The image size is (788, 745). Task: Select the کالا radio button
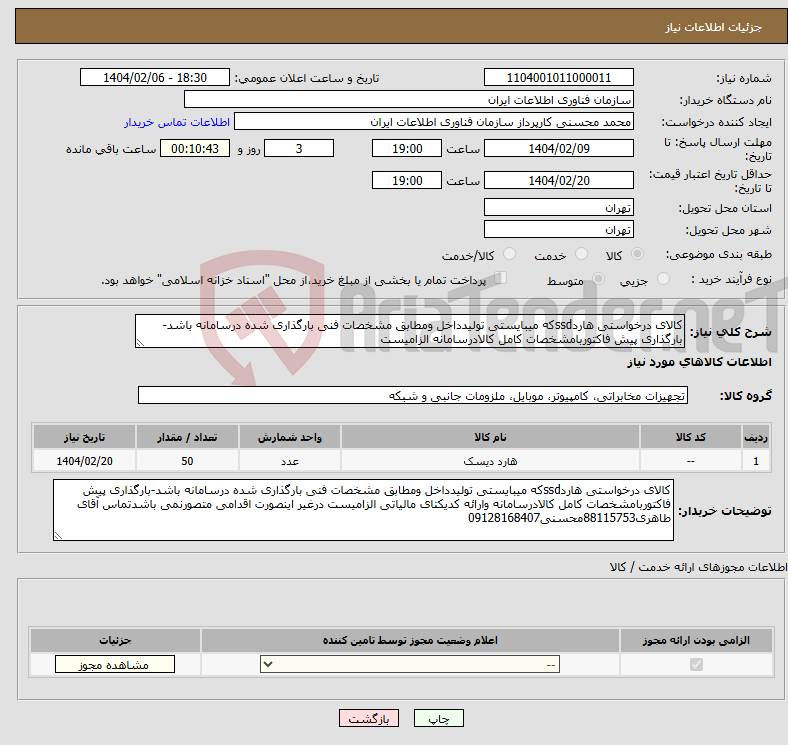(637, 254)
